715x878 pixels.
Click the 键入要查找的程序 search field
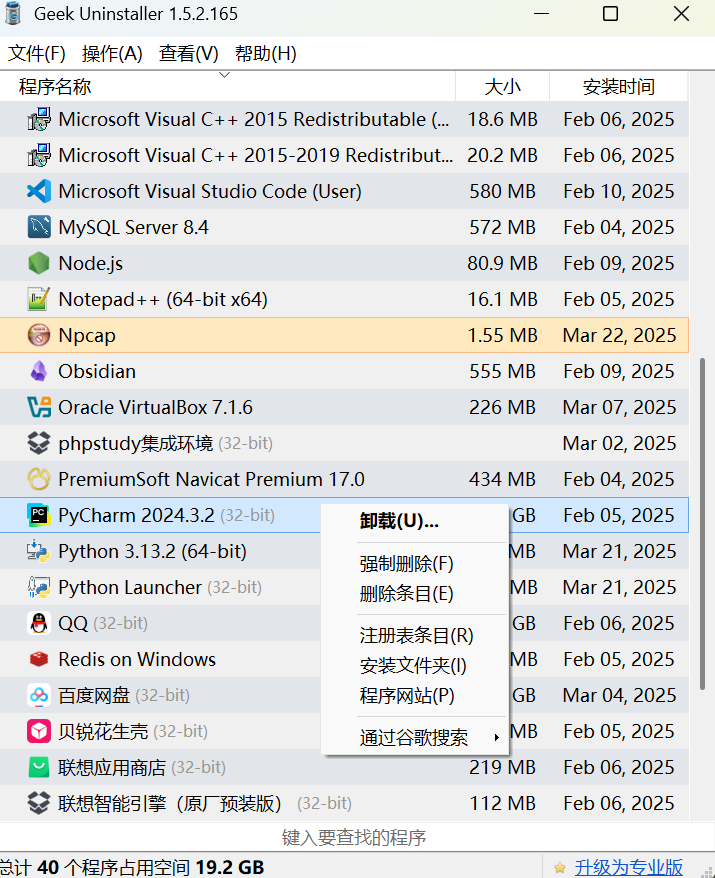point(354,838)
